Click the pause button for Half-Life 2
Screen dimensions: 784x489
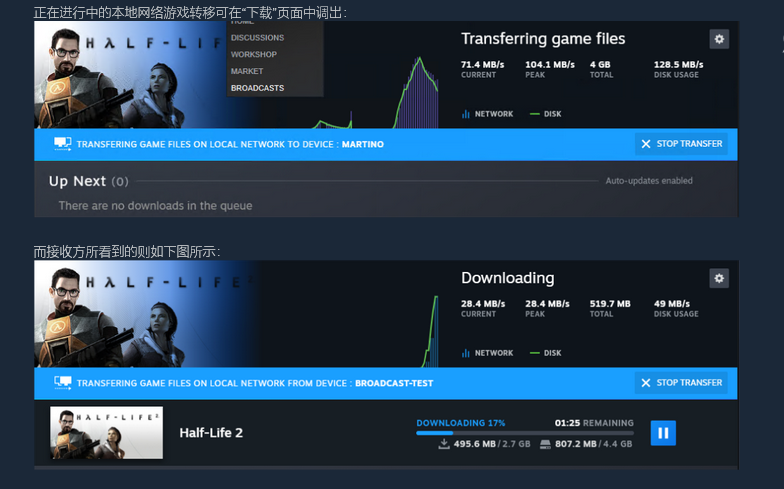tap(663, 433)
